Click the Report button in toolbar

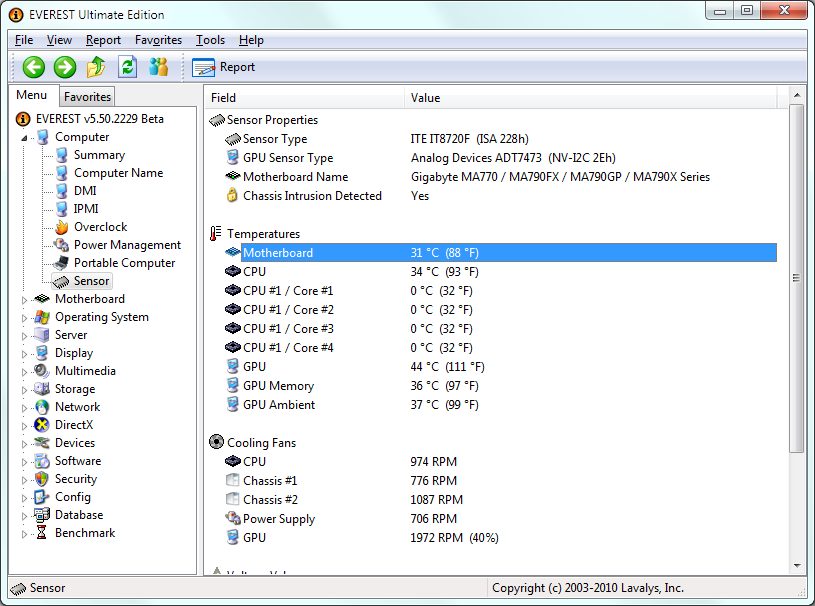coord(224,67)
